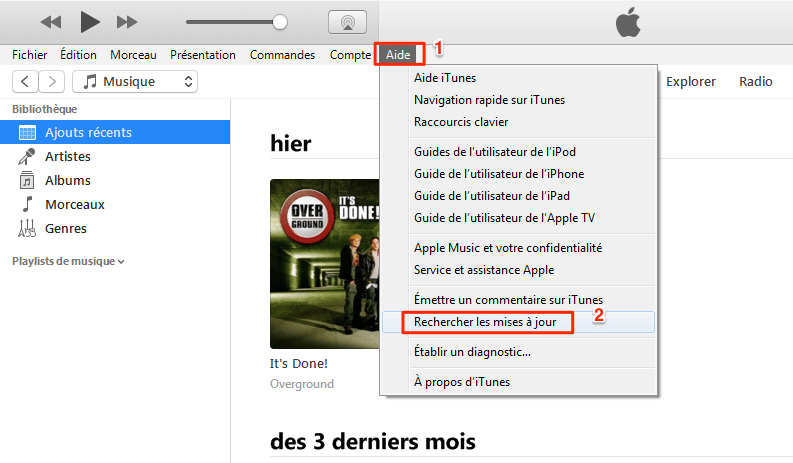Screen dimensions: 793x463
Task: Choose Apple Music et votre confidentialité
Action: pyautogui.click(x=518, y=248)
